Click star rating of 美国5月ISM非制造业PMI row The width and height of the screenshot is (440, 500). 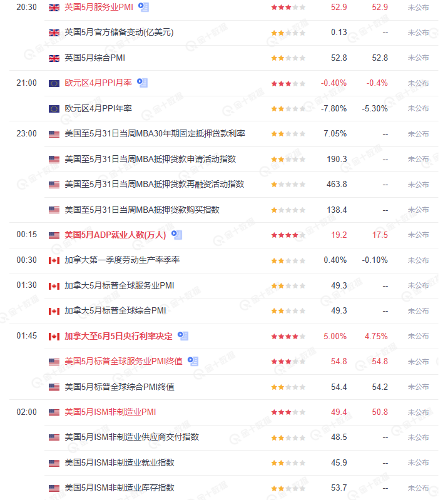coord(288,412)
